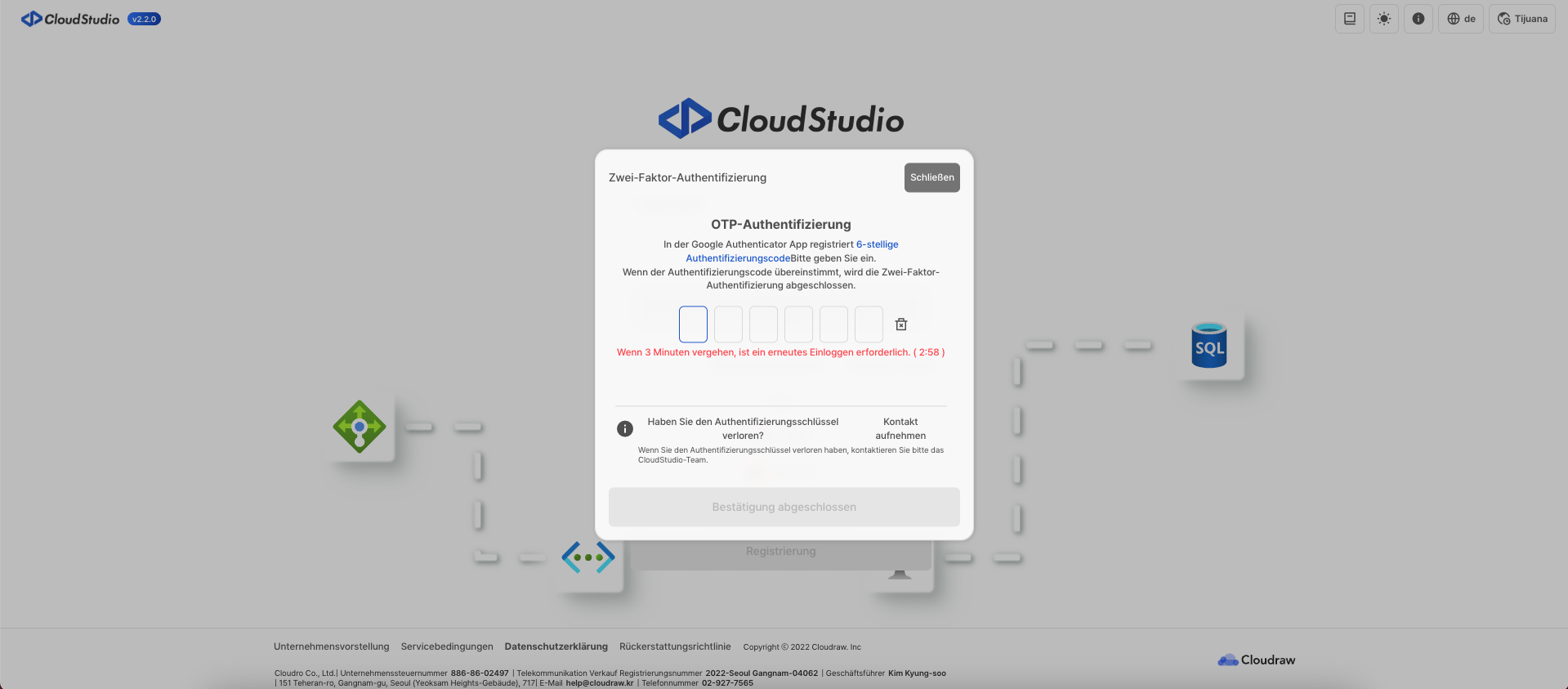This screenshot has width=1568, height=689.
Task: Open Datenschutzerklärung footer link
Action: point(556,646)
